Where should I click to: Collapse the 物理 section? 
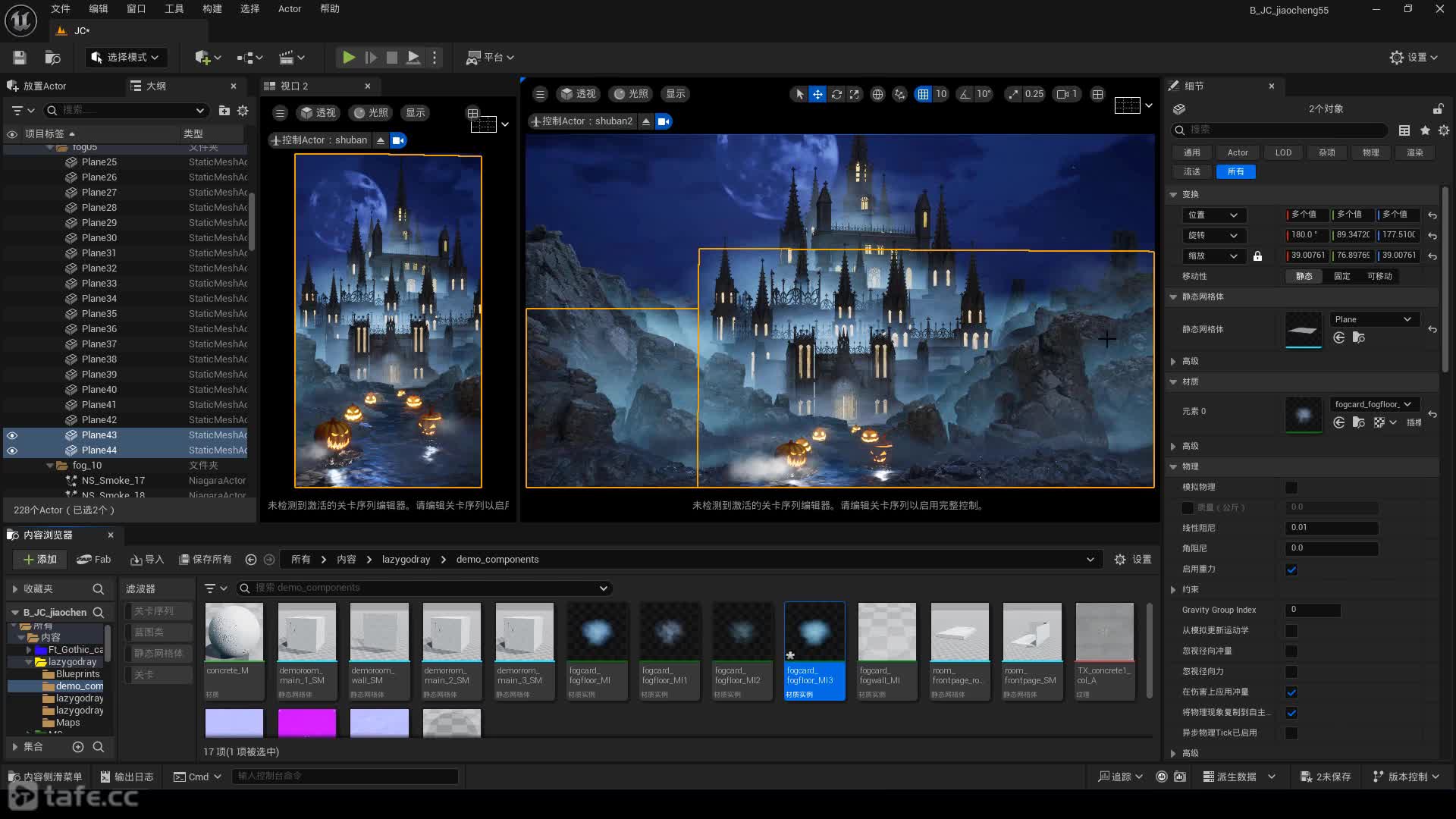point(1173,467)
